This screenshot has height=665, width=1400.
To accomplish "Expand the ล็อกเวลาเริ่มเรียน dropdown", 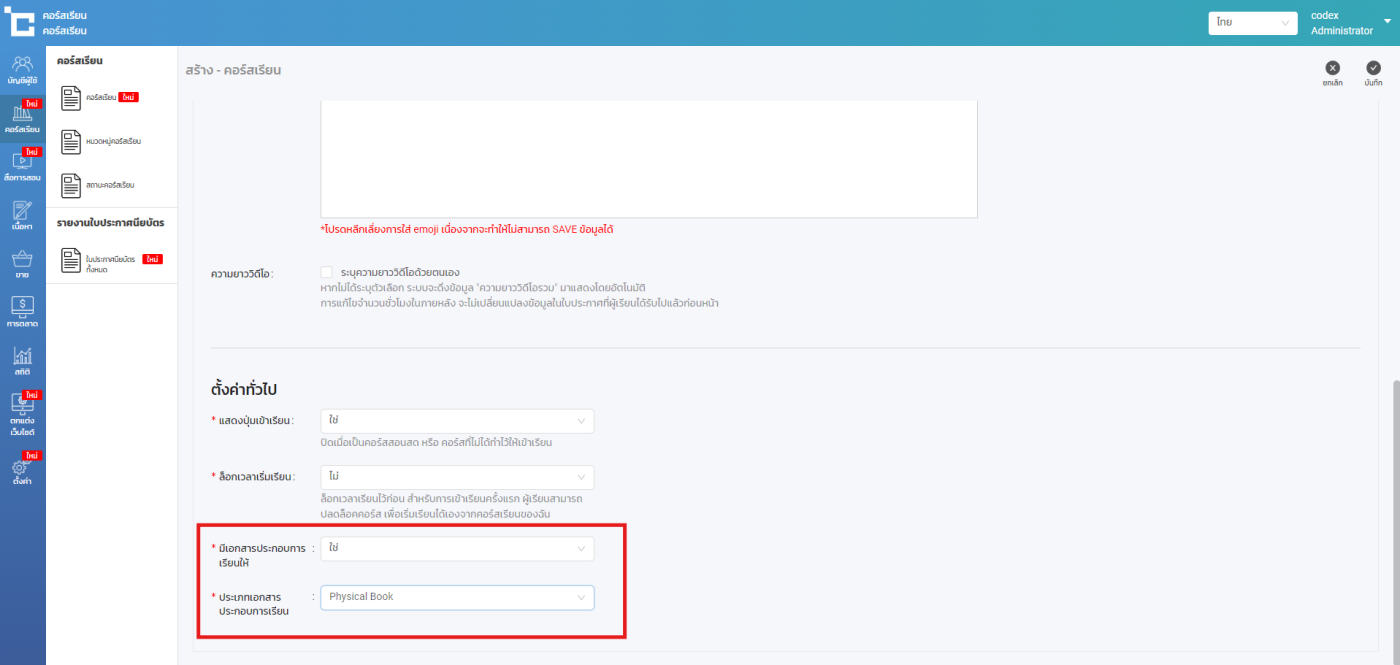I will 457,477.
